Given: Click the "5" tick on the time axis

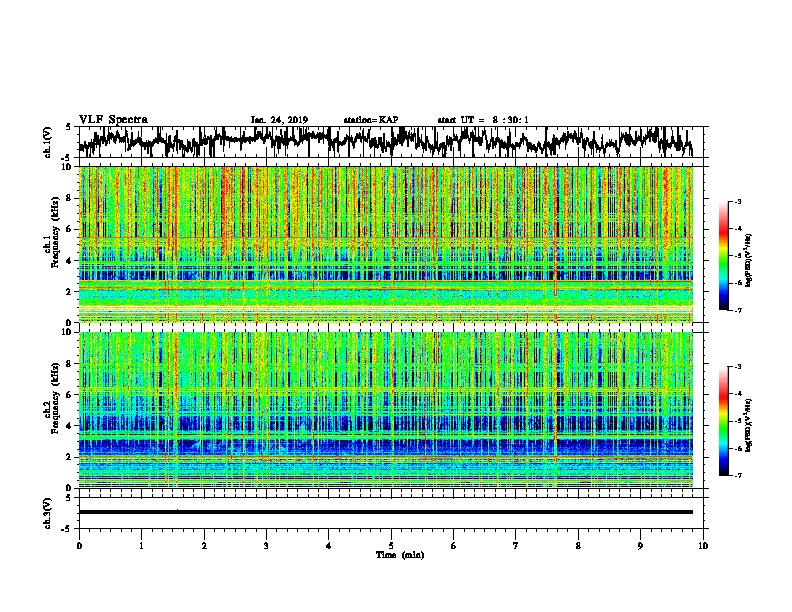Looking at the screenshot, I should pyautogui.click(x=391, y=546).
